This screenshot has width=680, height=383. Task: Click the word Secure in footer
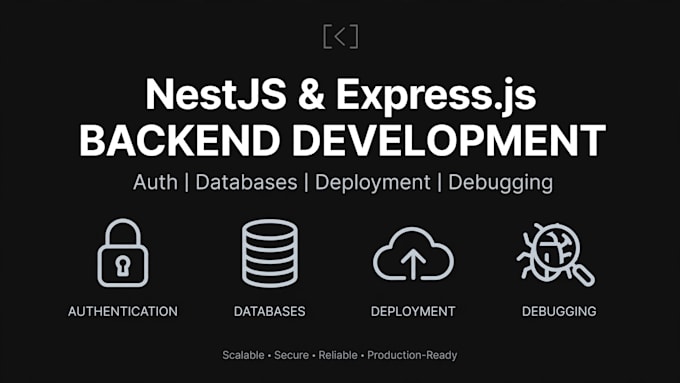(x=291, y=355)
